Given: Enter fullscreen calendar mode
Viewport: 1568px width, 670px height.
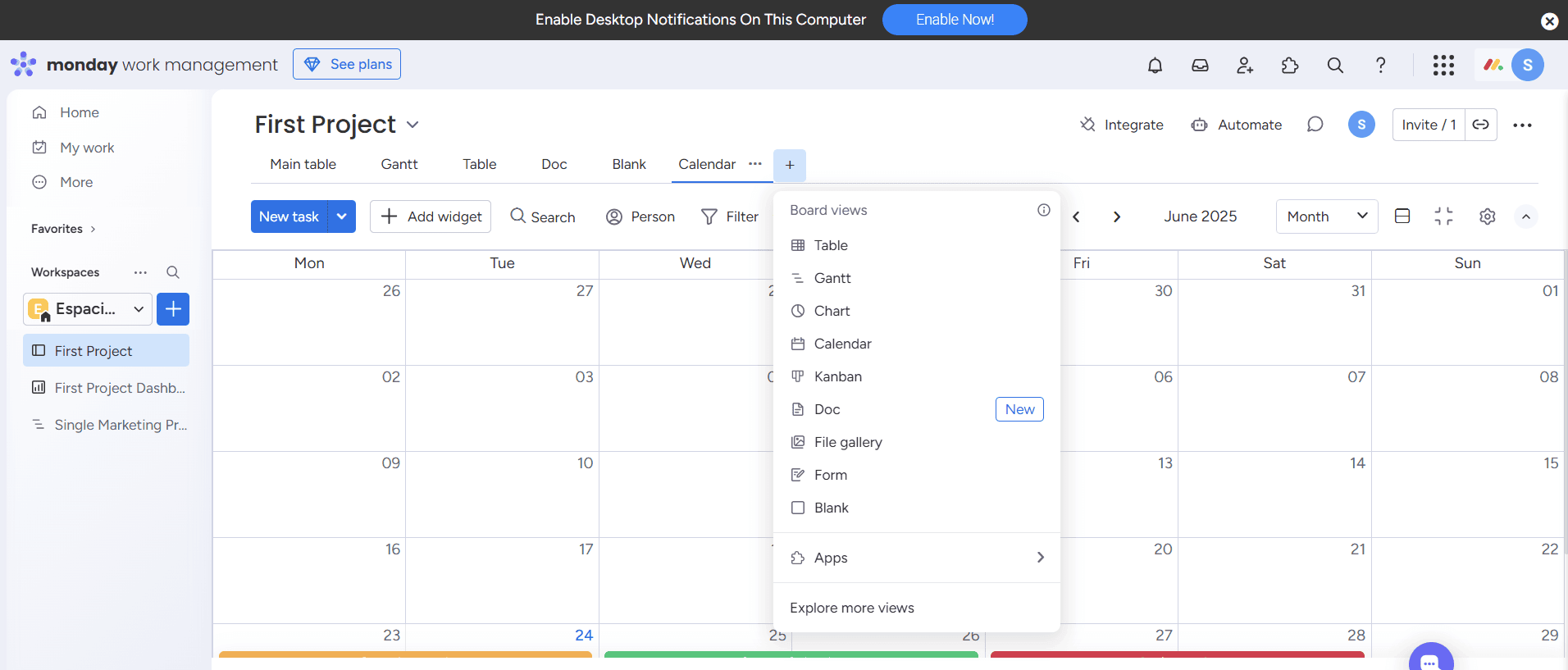Looking at the screenshot, I should (1443, 216).
